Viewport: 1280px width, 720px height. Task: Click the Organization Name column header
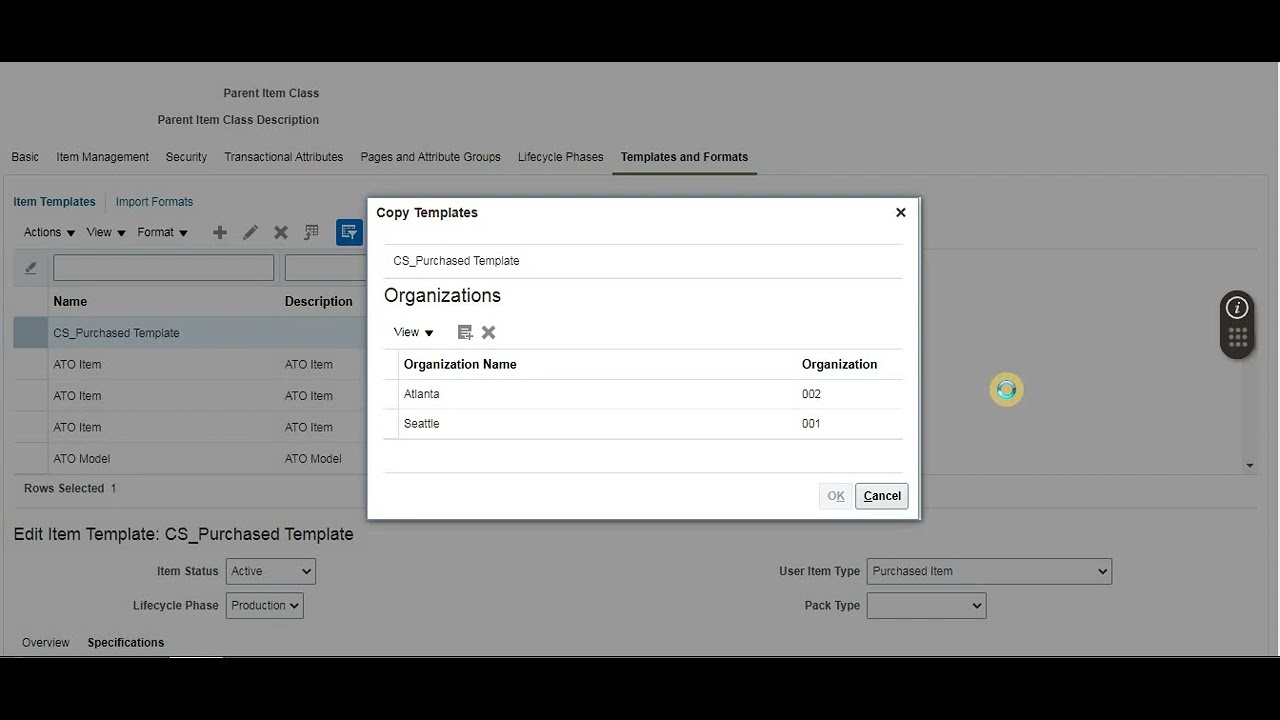pos(460,364)
